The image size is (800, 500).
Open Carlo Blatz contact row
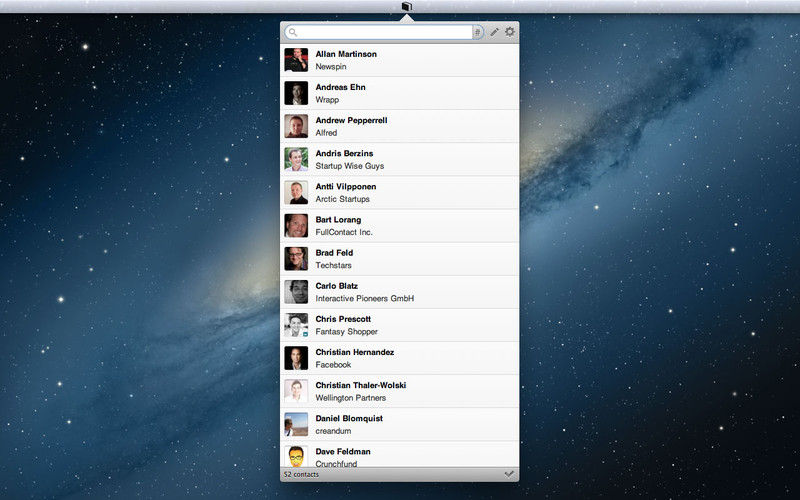tap(399, 292)
